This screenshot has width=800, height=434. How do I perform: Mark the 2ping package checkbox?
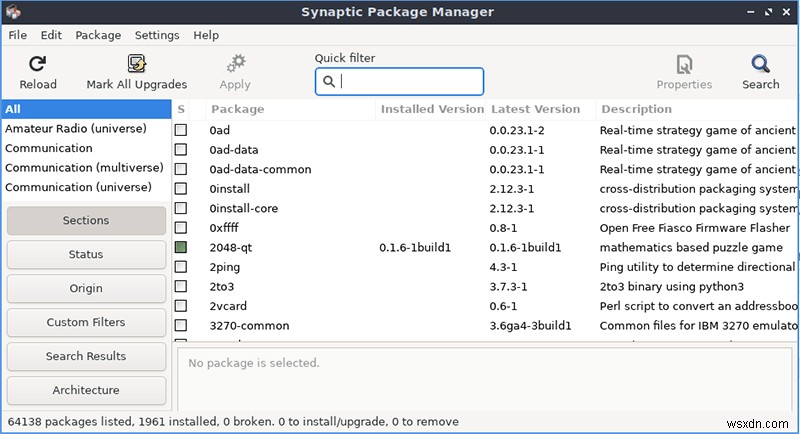pos(181,267)
